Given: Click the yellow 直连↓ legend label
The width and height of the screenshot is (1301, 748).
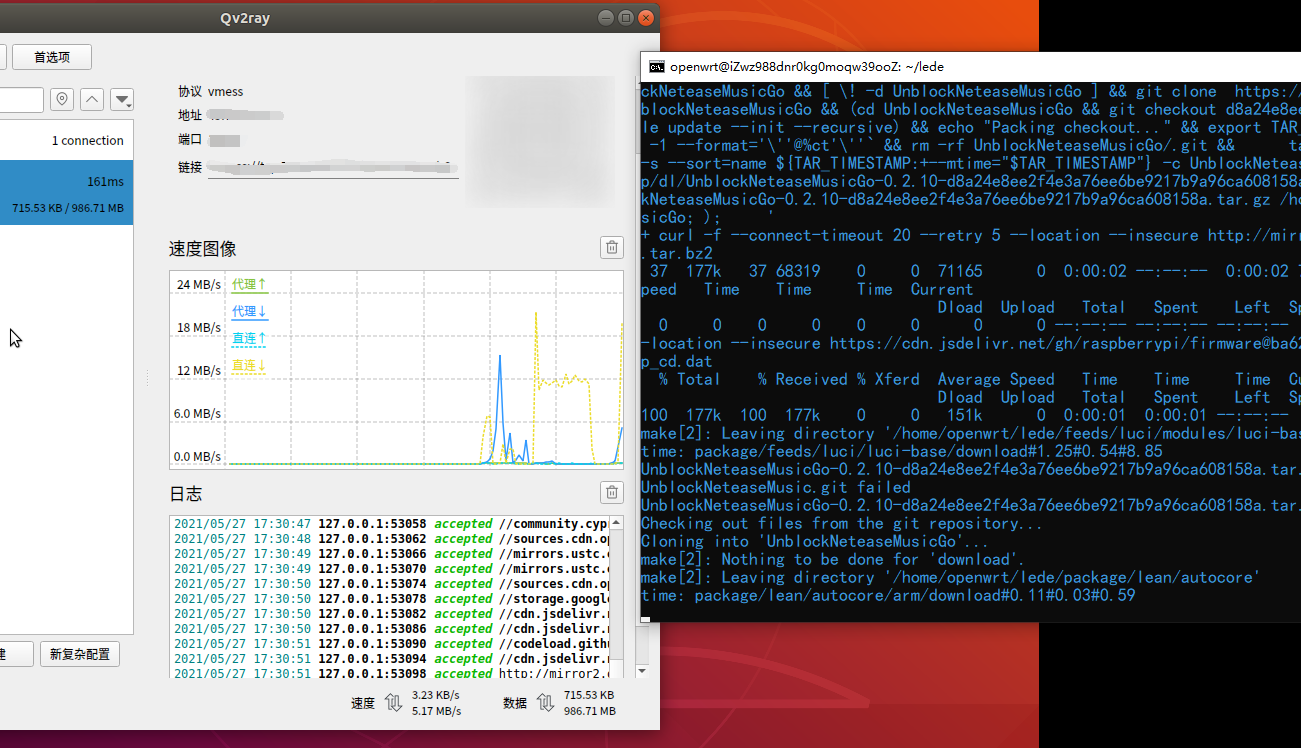Looking at the screenshot, I should click(x=249, y=367).
